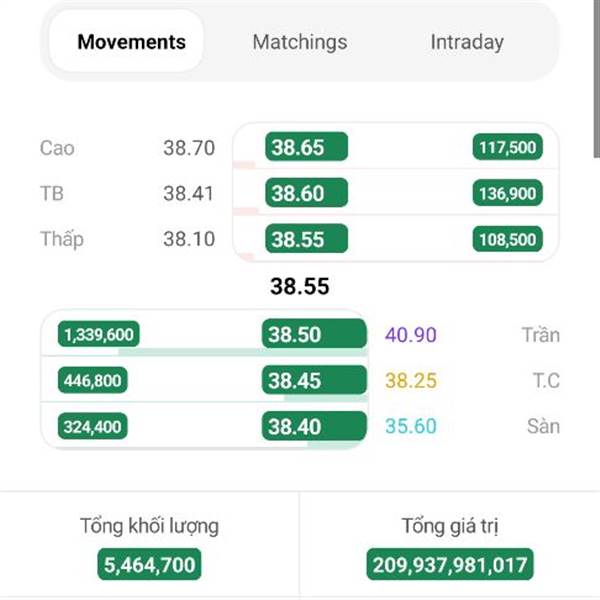Switch to the Movements tab
The image size is (600, 600).
click(x=126, y=41)
